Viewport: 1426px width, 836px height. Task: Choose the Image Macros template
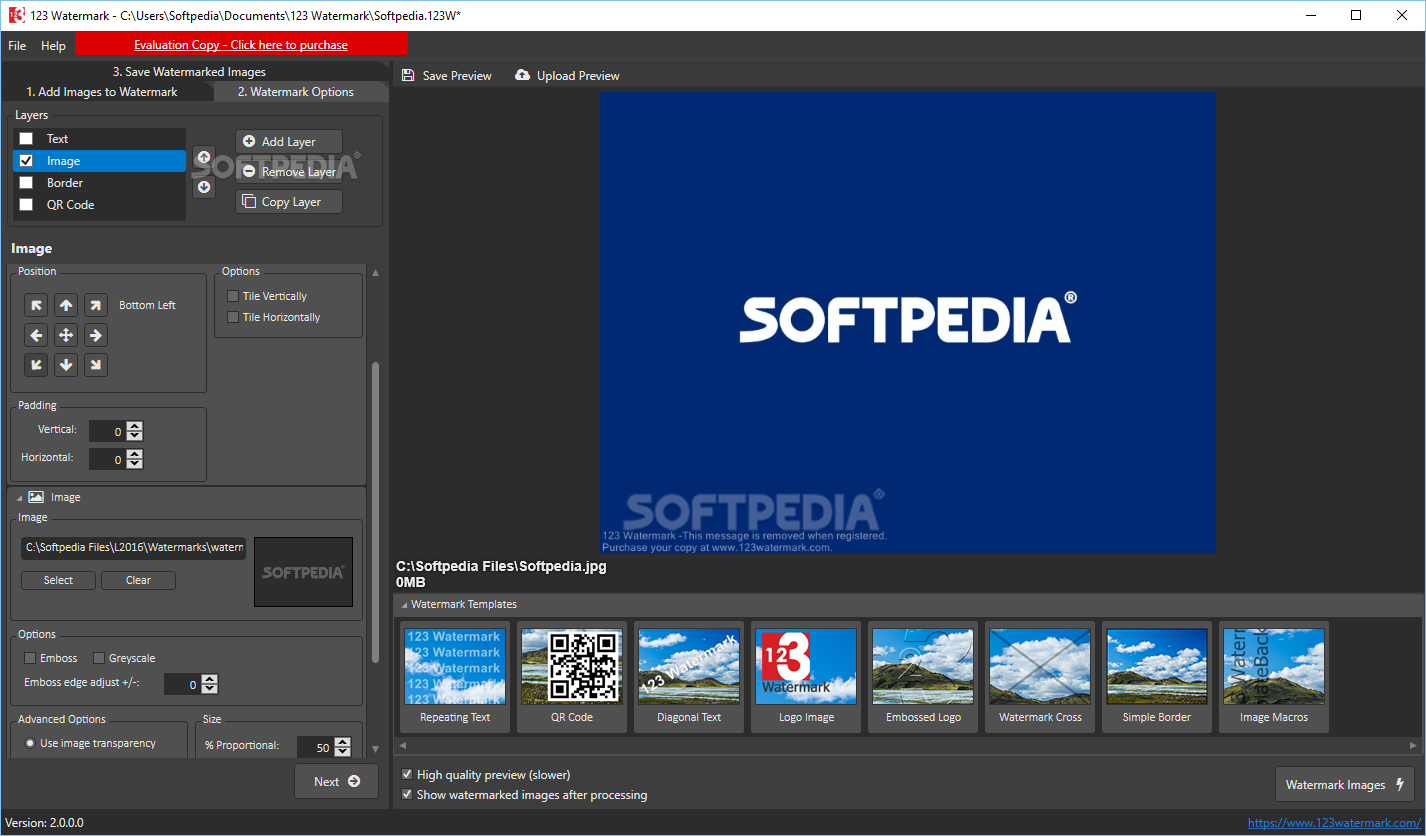(1274, 677)
